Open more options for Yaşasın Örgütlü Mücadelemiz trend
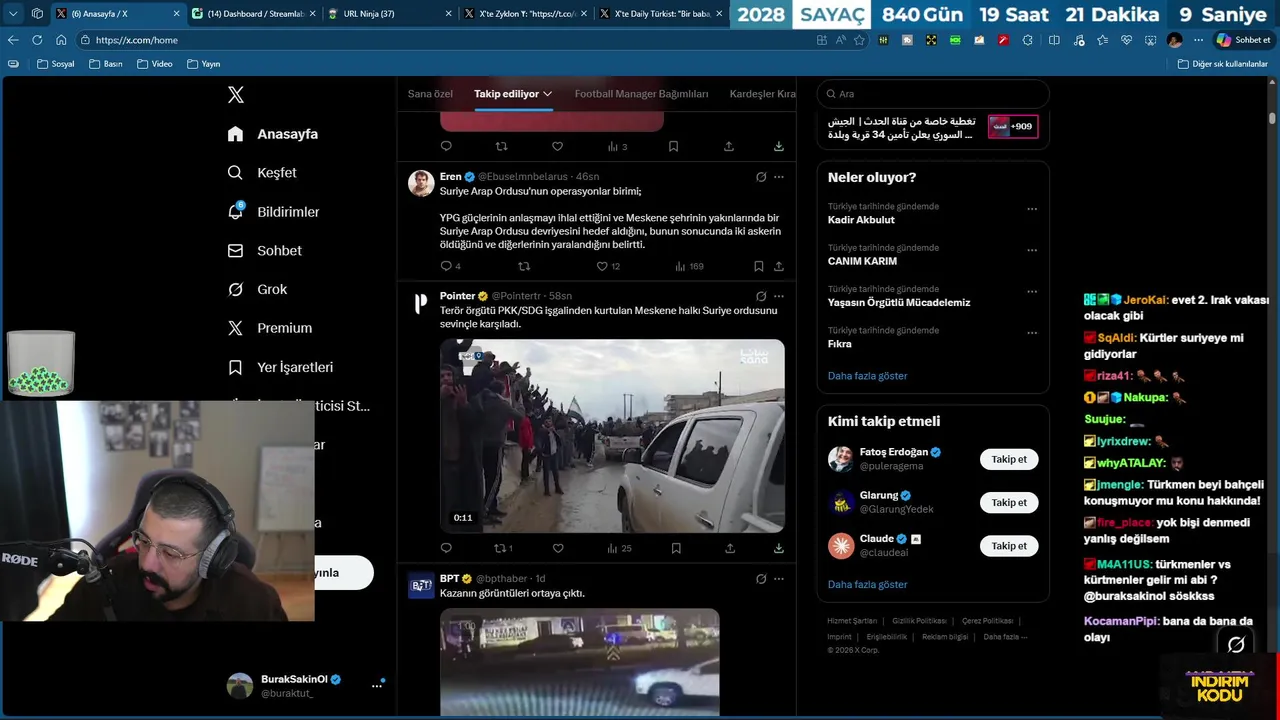The height and width of the screenshot is (720, 1280). [1032, 292]
